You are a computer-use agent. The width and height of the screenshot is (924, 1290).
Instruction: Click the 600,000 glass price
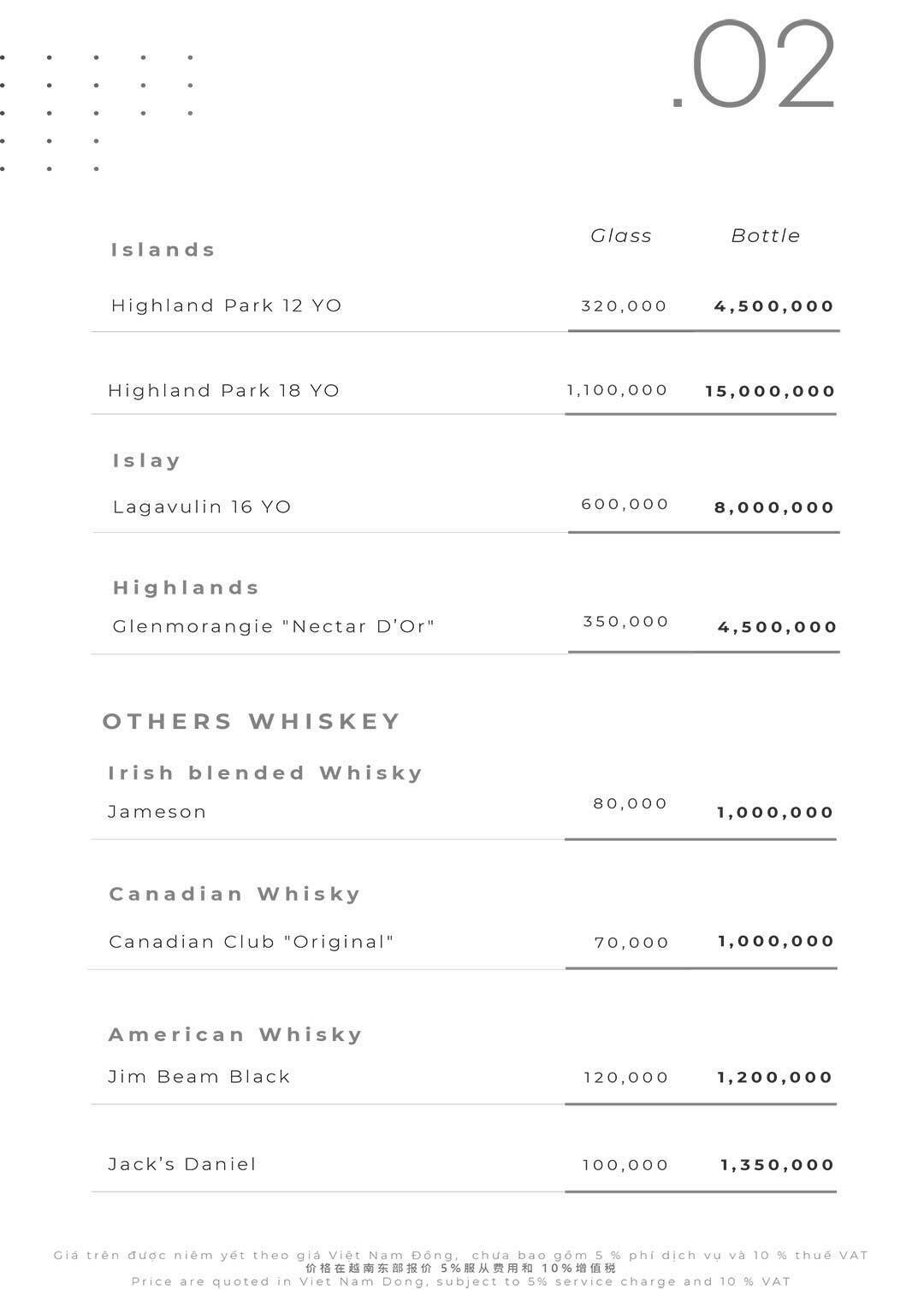click(625, 504)
